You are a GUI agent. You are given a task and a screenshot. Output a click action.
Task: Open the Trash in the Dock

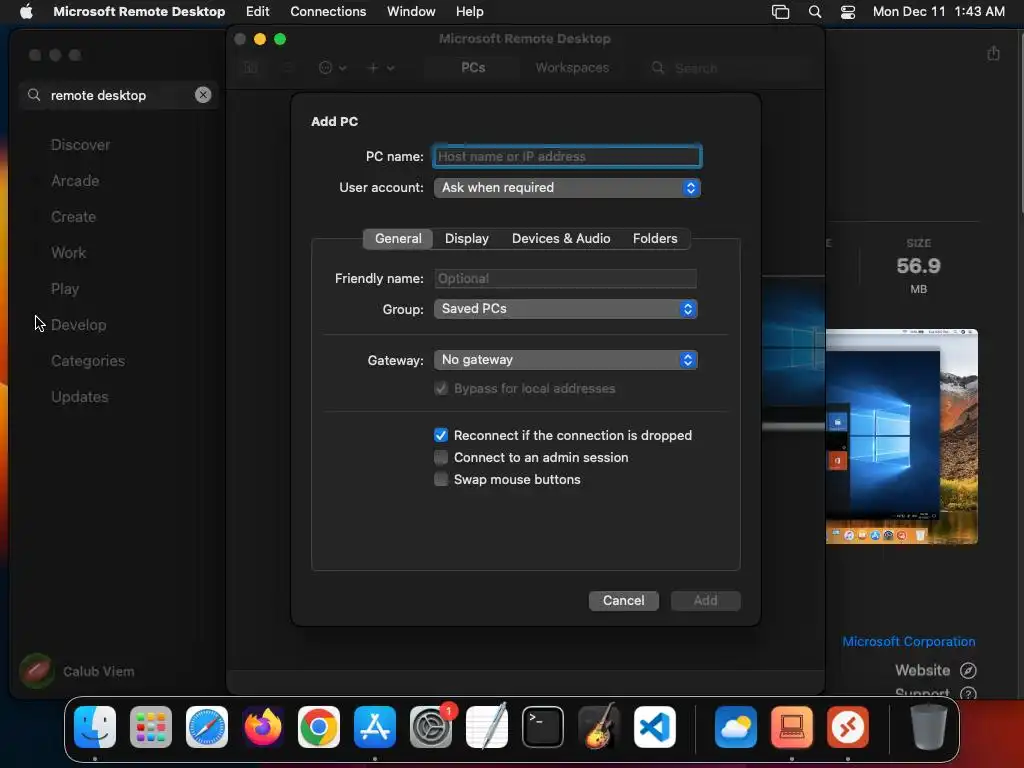(929, 727)
